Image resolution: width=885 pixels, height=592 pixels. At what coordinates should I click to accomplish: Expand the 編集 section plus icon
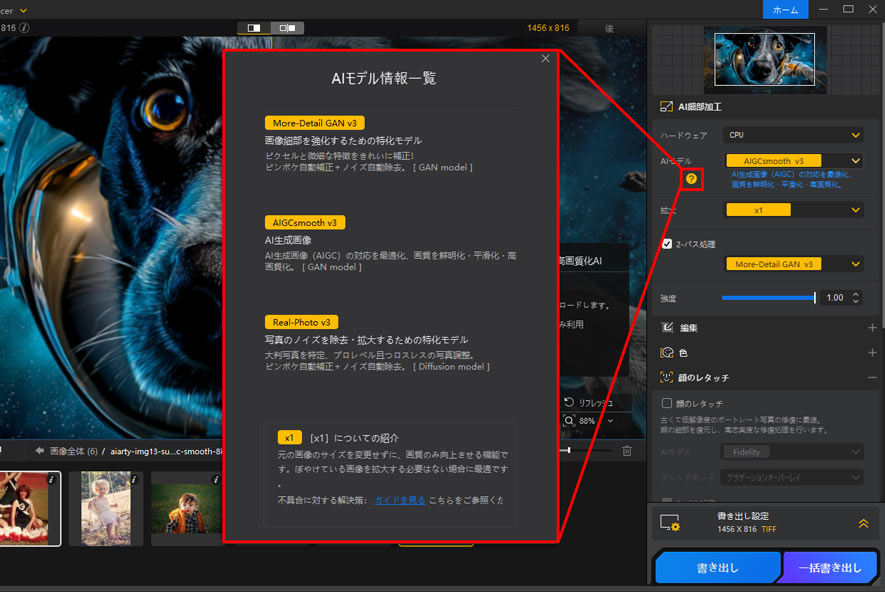(x=872, y=327)
